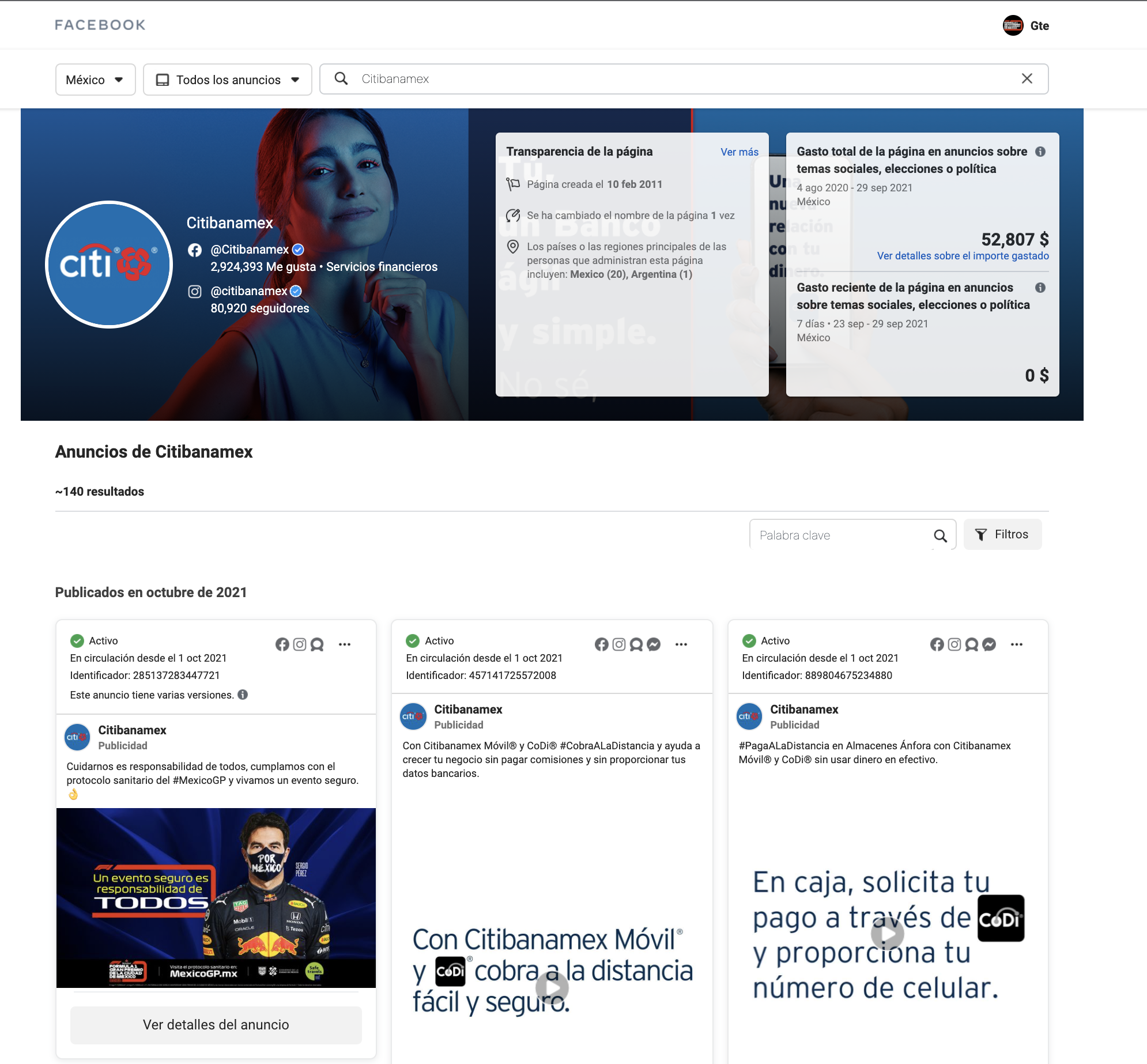Image resolution: width=1147 pixels, height=1064 pixels.
Task: Open the Sergio Pérez MexicoGP ad image
Action: [216, 898]
